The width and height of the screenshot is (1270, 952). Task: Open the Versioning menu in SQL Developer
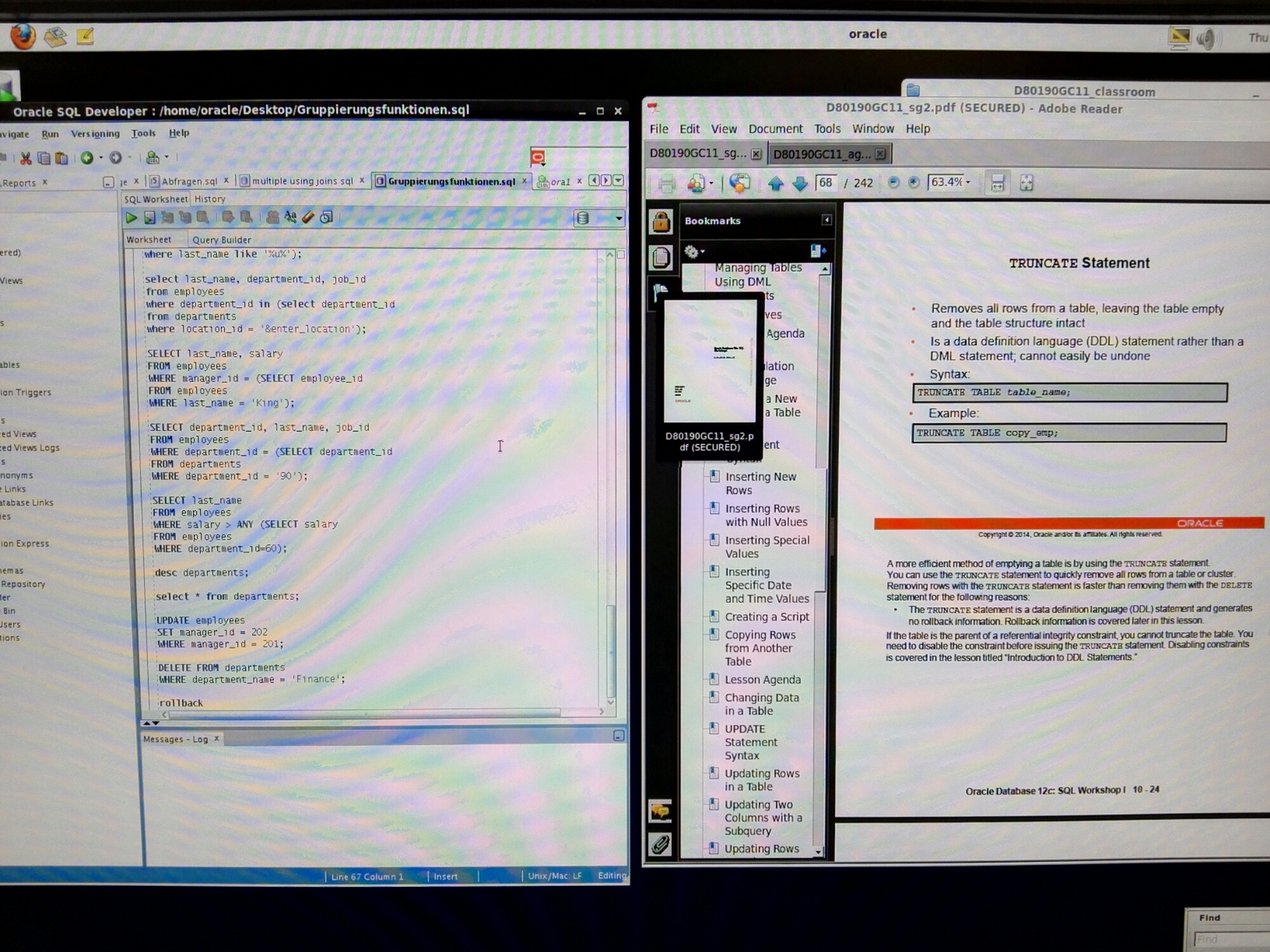[95, 133]
